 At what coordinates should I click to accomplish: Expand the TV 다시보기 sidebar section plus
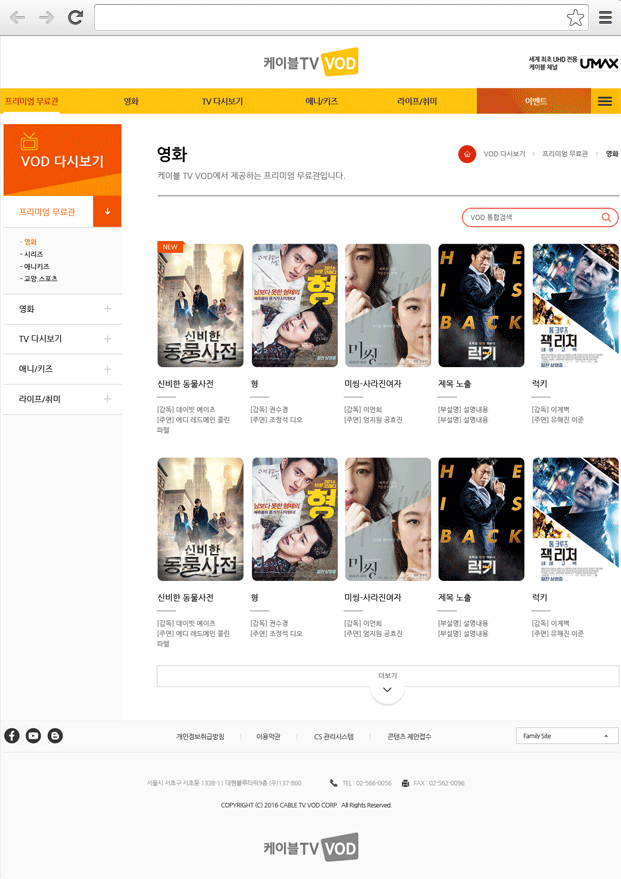pos(107,339)
